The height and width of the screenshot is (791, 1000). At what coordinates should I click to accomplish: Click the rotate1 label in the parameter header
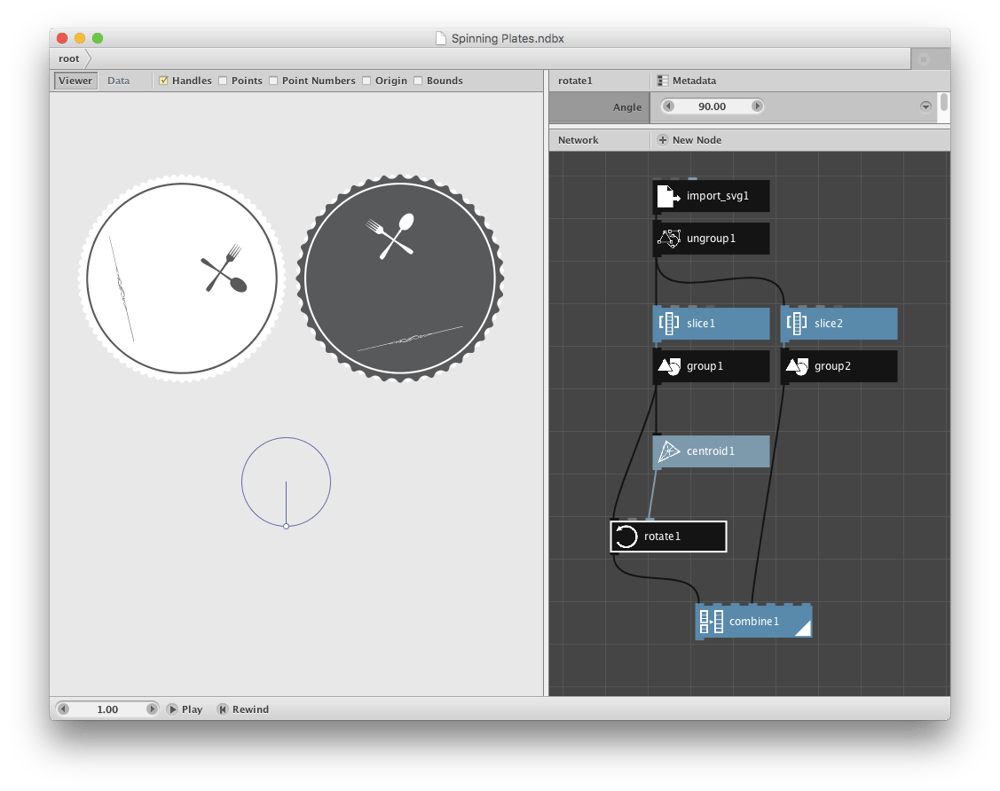[x=575, y=80]
